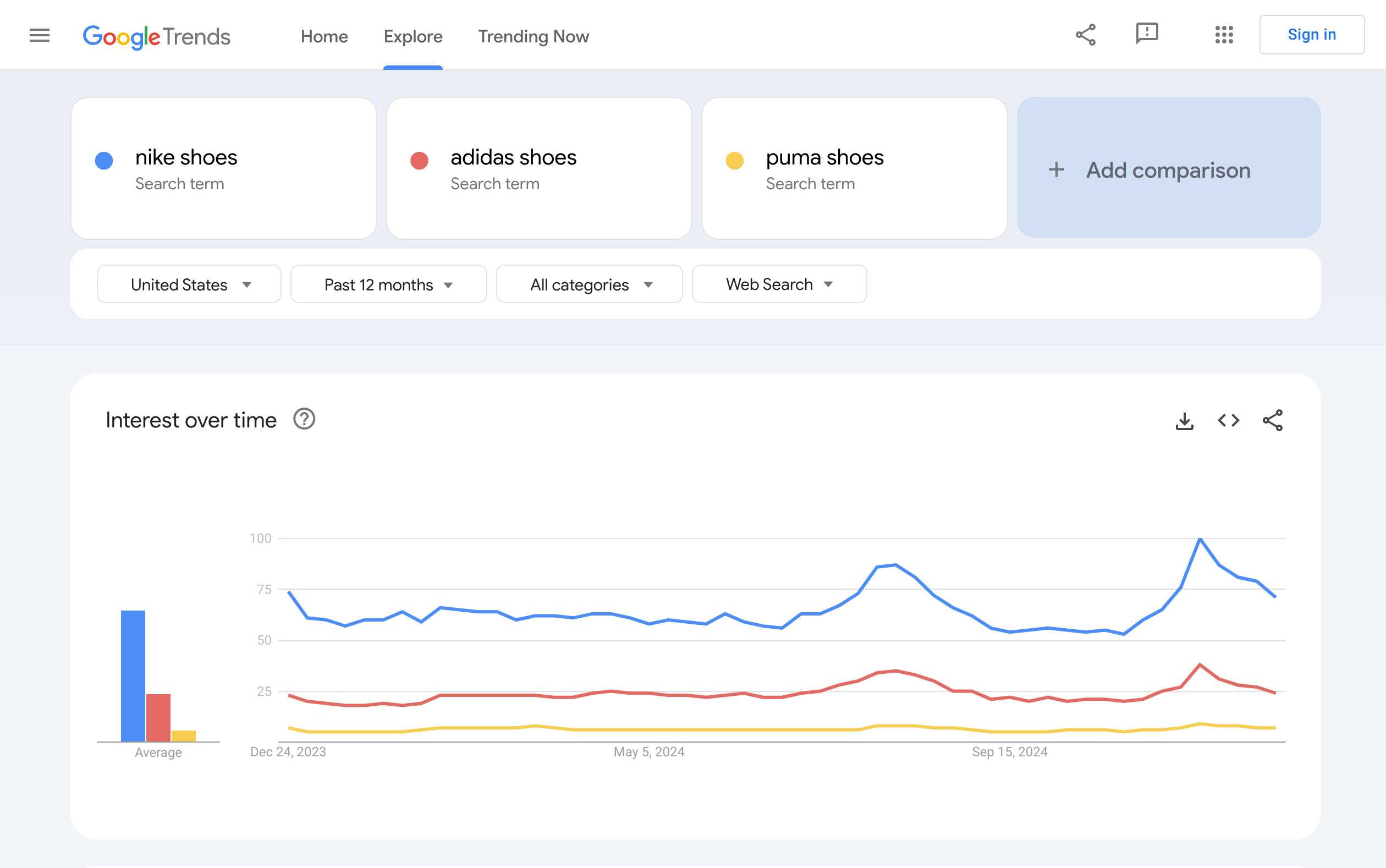Click the red line's highest peak
Screen dimensions: 1386x868
tap(1200, 665)
